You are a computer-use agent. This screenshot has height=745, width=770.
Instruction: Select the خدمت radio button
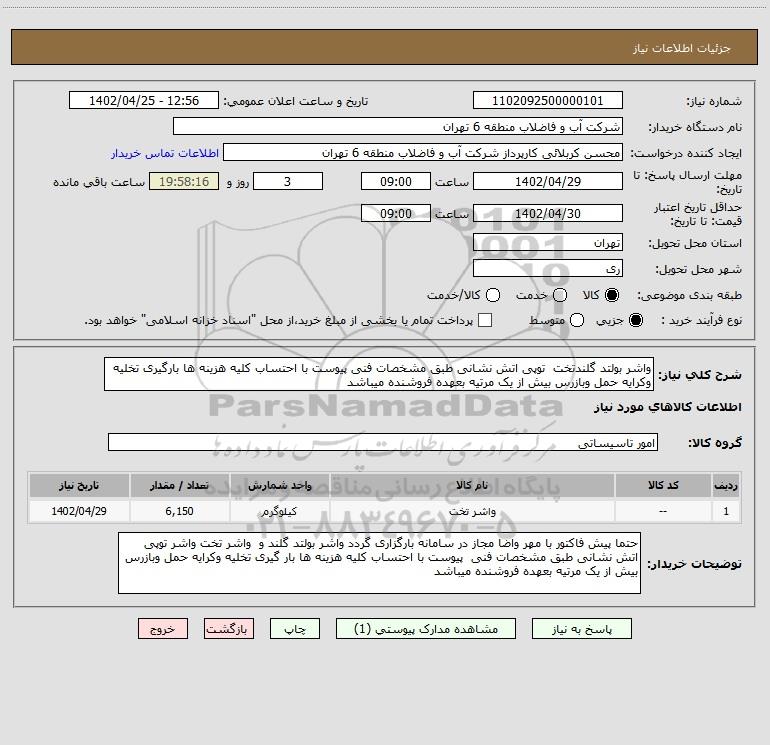[560, 295]
